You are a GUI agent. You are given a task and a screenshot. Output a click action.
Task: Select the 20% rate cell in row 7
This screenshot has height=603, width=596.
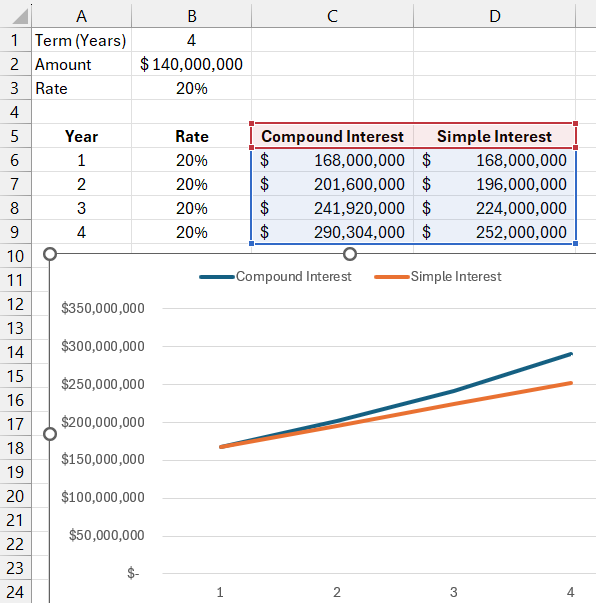coord(191,184)
